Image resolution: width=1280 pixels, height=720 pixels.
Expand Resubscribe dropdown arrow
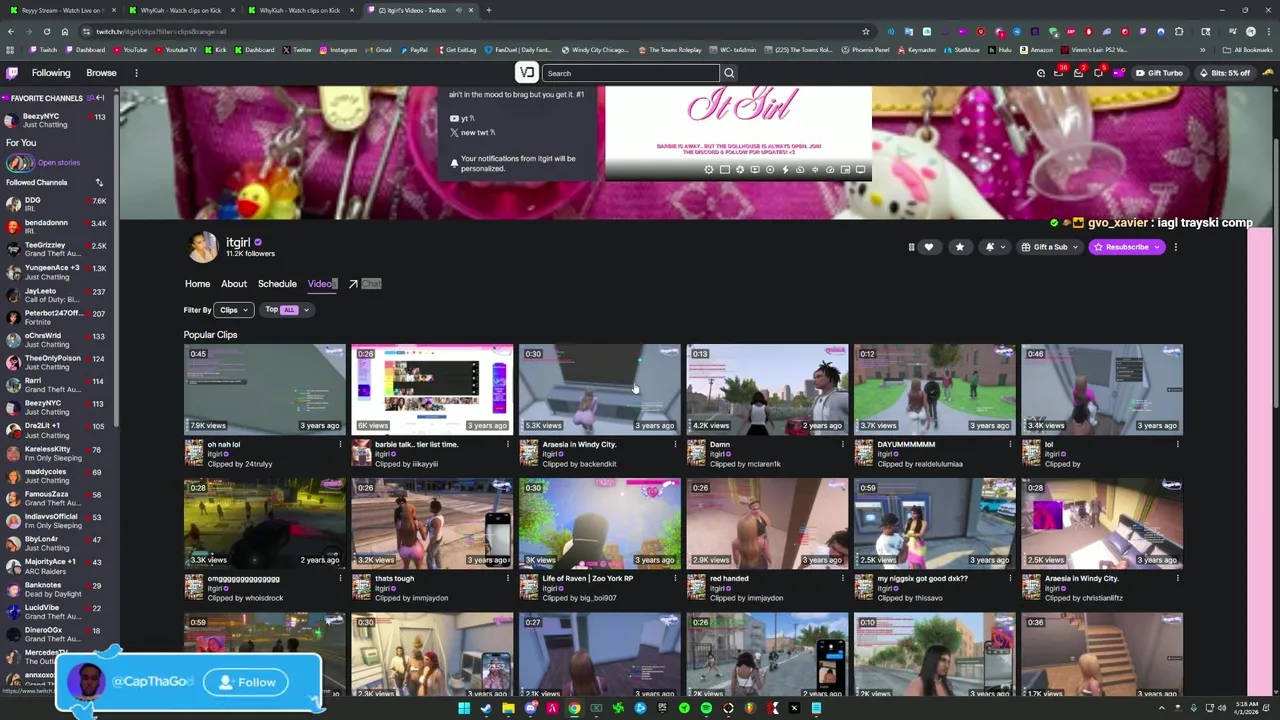[1158, 247]
